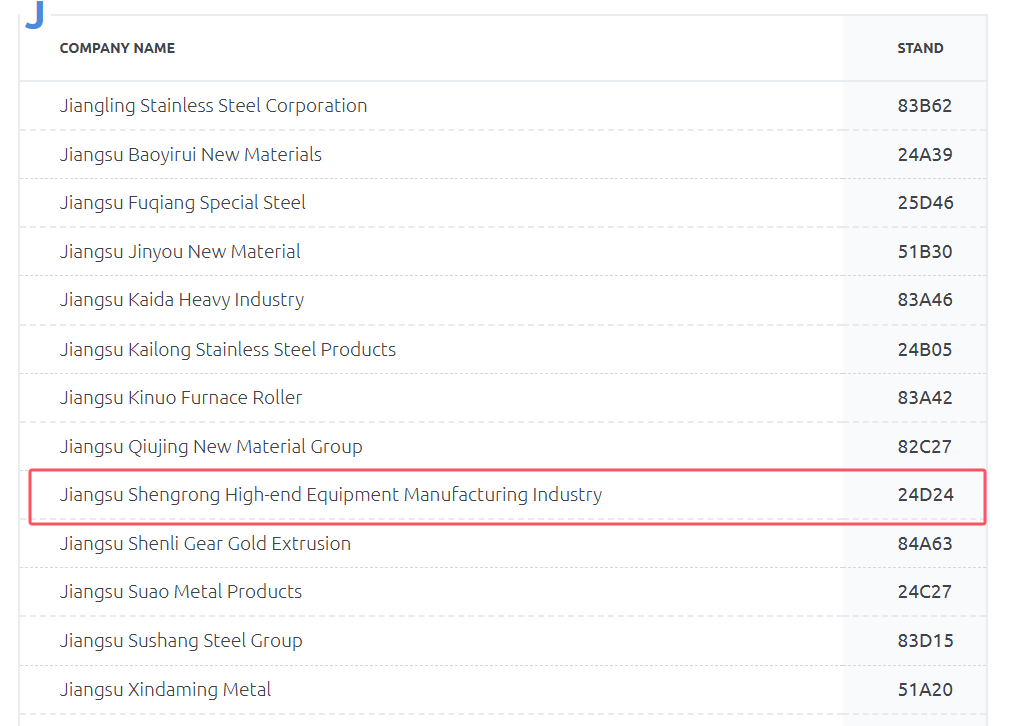
Task: Click the STAND column header
Action: [x=920, y=48]
